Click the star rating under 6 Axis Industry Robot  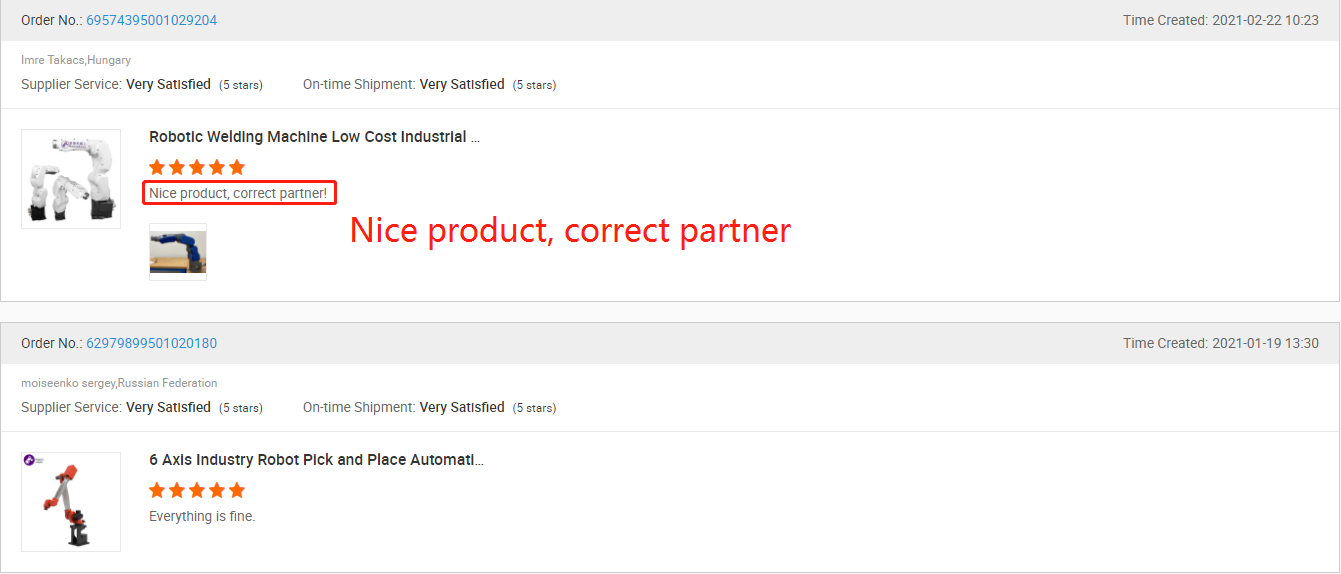(197, 490)
